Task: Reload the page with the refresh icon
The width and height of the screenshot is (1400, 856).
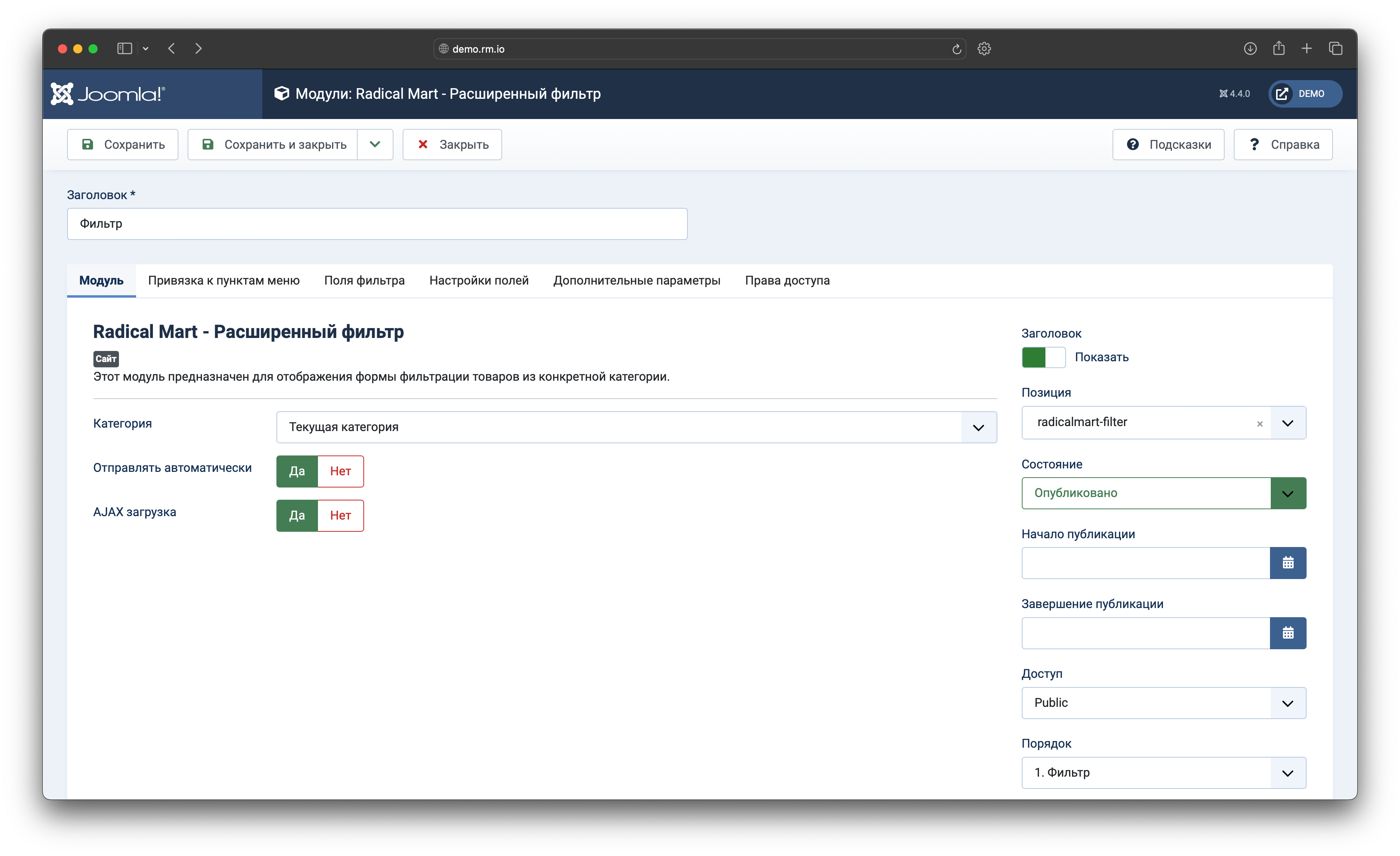Action: click(956, 49)
